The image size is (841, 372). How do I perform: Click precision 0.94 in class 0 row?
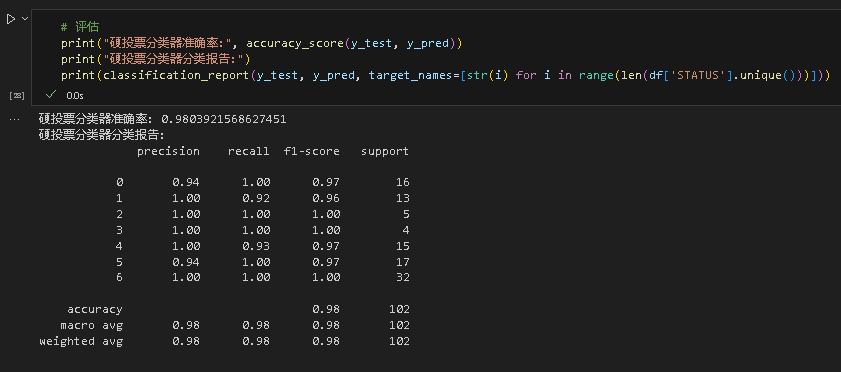coord(186,182)
